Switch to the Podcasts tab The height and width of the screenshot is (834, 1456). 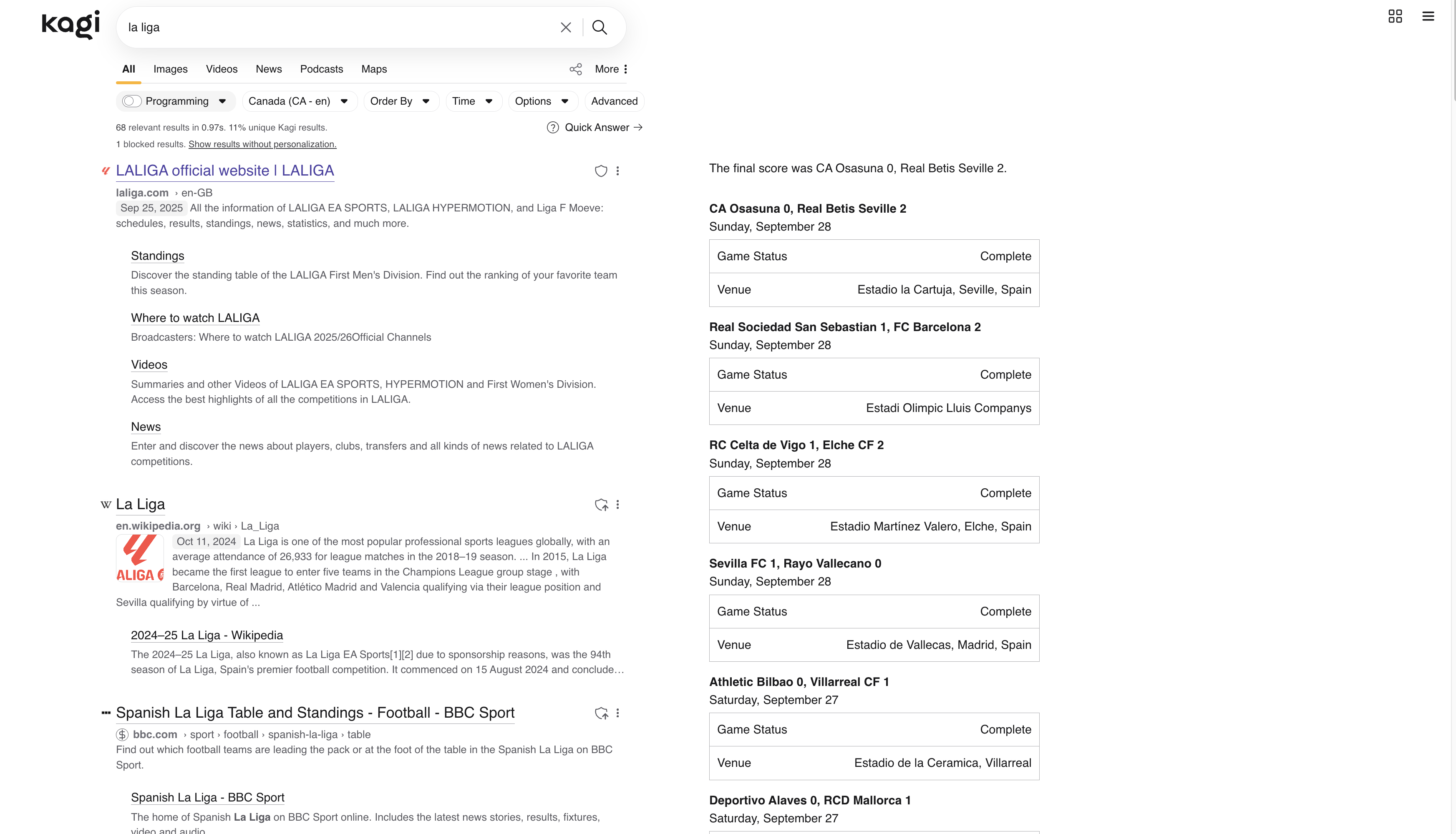pyautogui.click(x=322, y=69)
